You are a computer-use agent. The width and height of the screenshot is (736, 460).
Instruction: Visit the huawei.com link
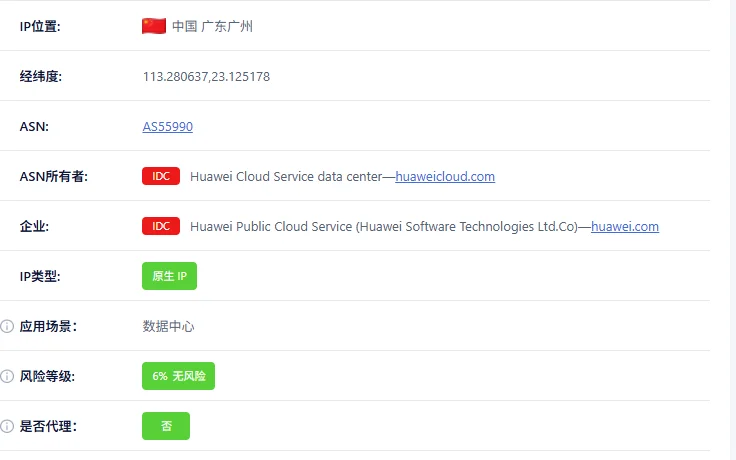tap(625, 226)
